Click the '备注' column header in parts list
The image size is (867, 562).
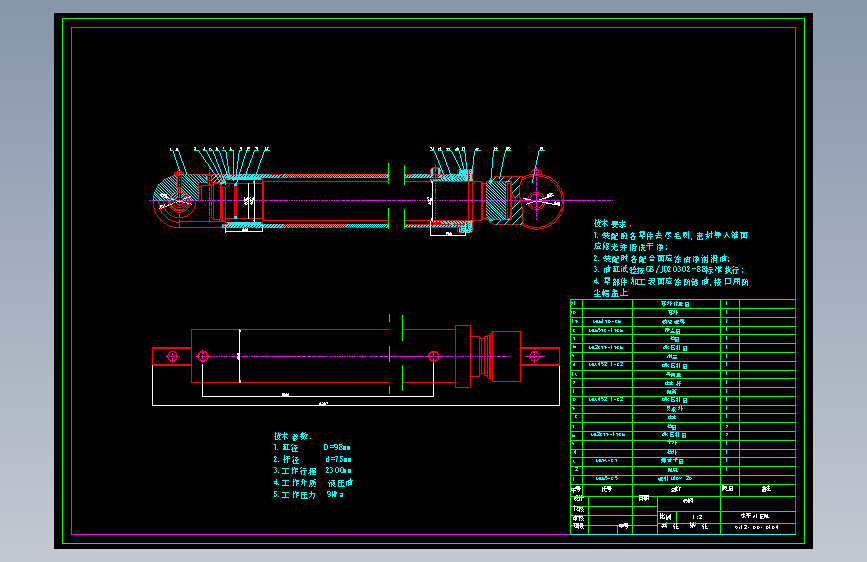(766, 489)
